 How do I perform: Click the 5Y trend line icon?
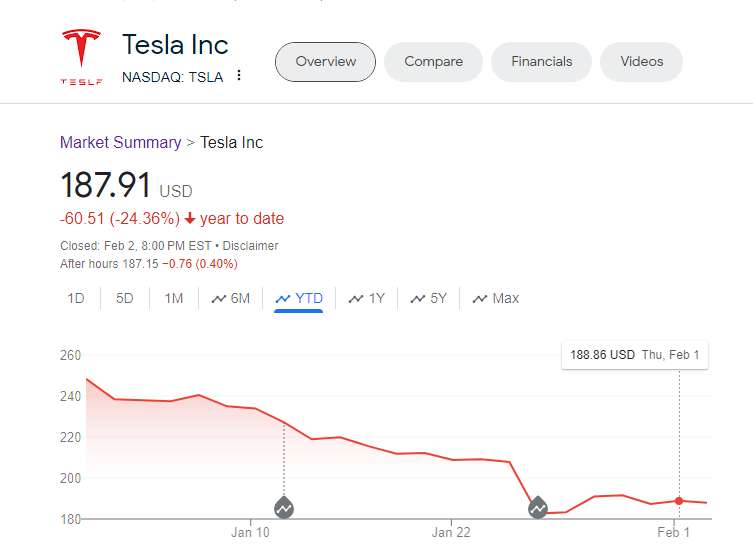[x=417, y=298]
